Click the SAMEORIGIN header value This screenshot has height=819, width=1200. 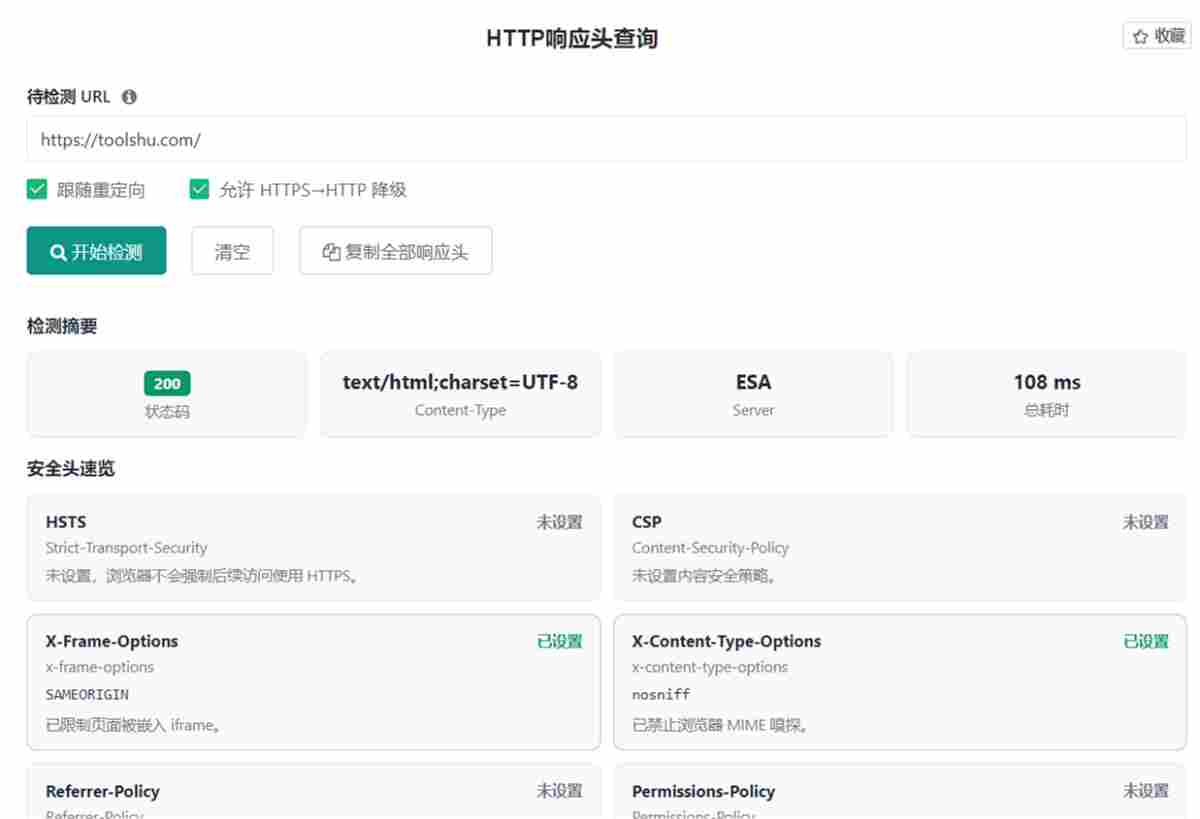(87, 694)
